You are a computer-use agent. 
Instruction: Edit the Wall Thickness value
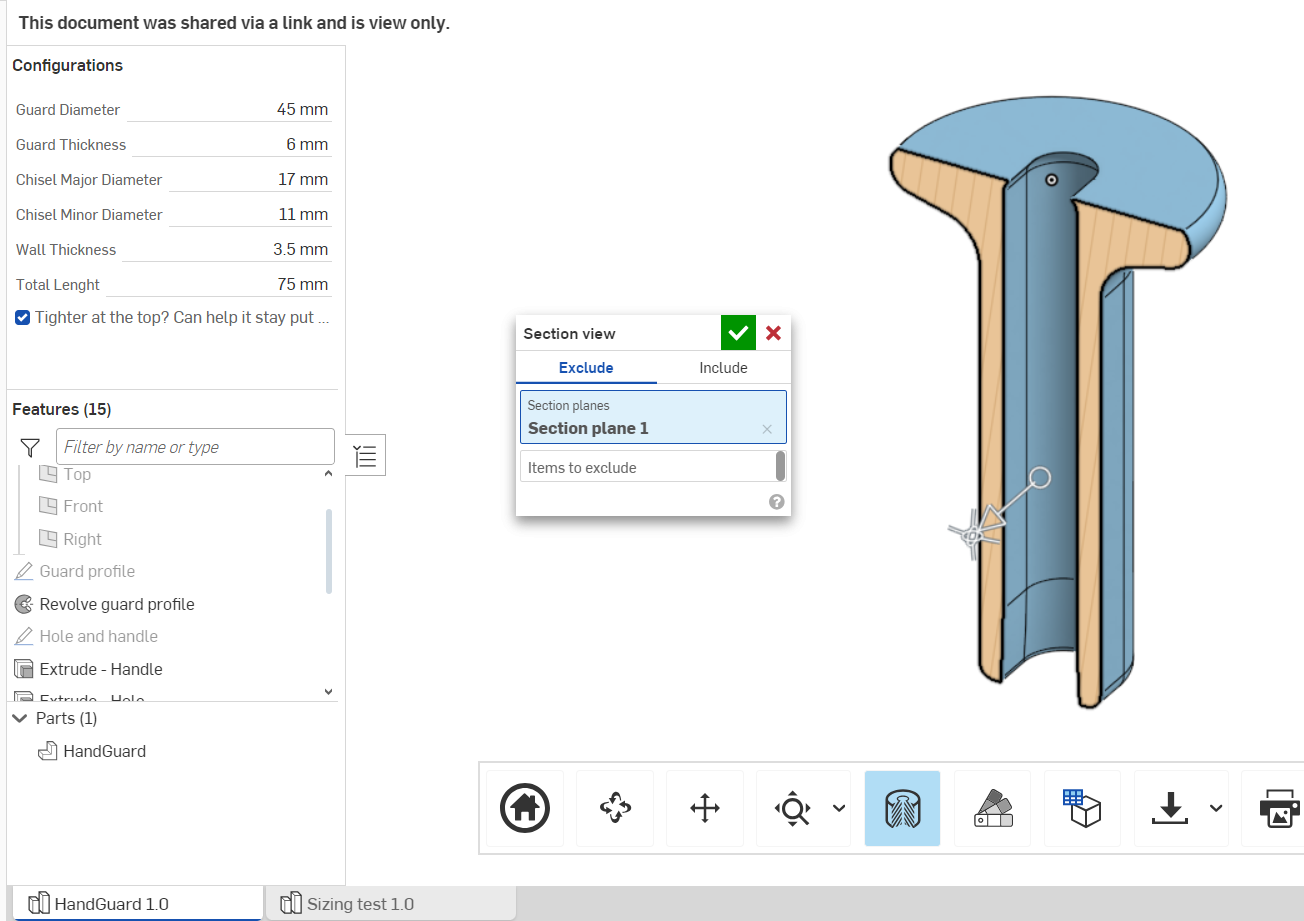(x=226, y=250)
